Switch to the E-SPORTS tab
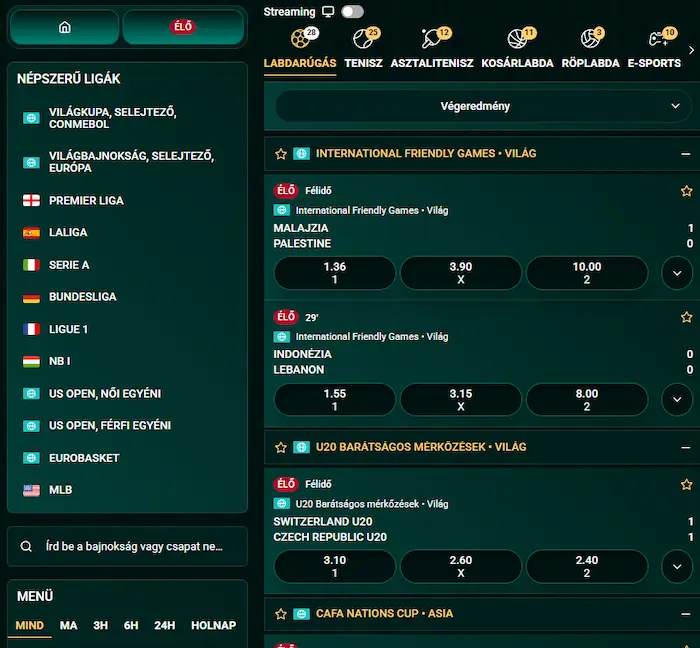 point(654,63)
